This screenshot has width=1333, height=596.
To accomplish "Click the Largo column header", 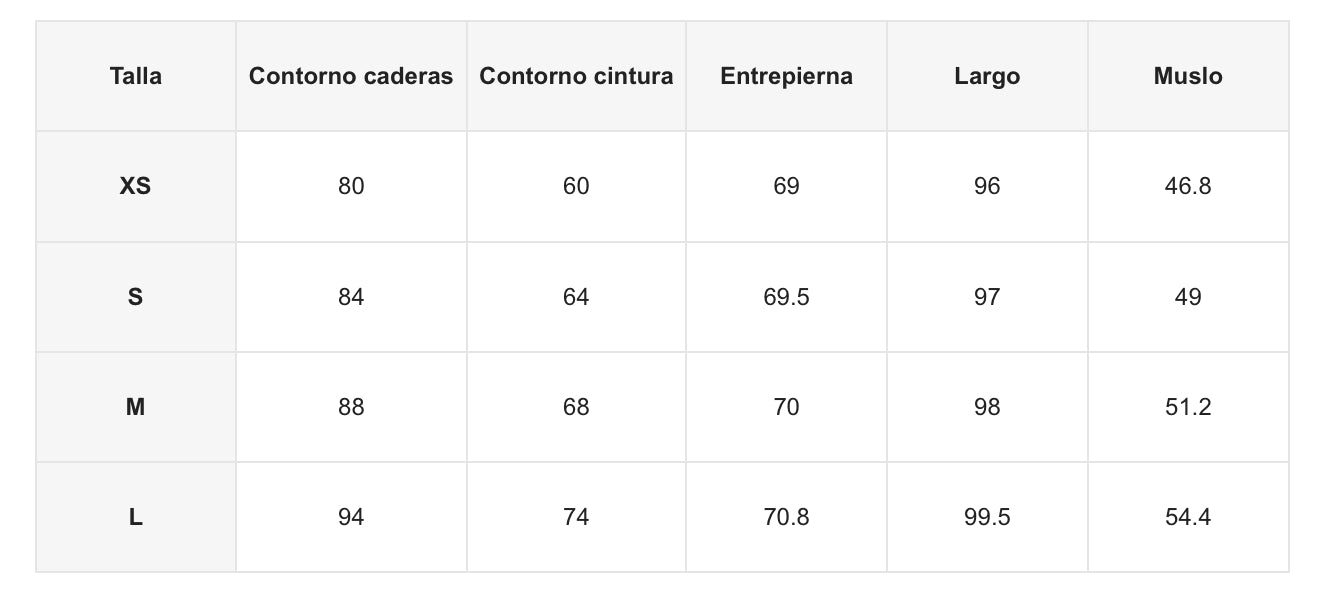I will point(987,76).
